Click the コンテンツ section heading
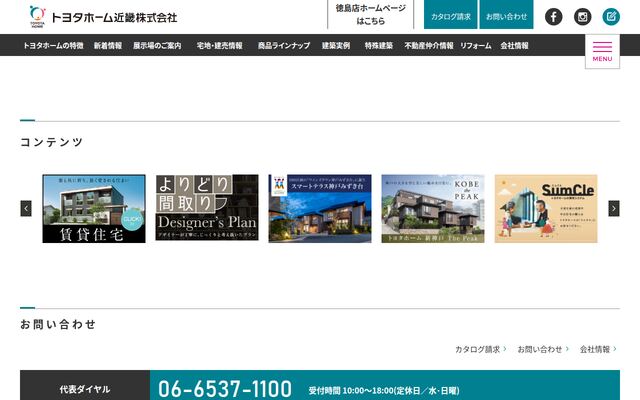640x400 pixels. [52, 142]
